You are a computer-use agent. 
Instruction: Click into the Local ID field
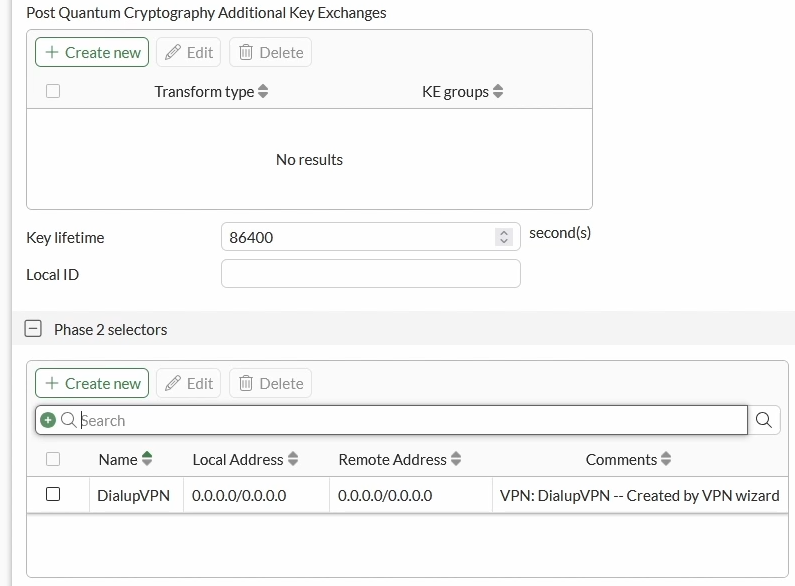click(371, 274)
